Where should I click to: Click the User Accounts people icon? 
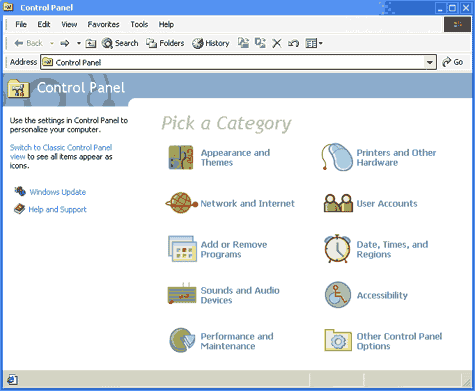pyautogui.click(x=338, y=203)
